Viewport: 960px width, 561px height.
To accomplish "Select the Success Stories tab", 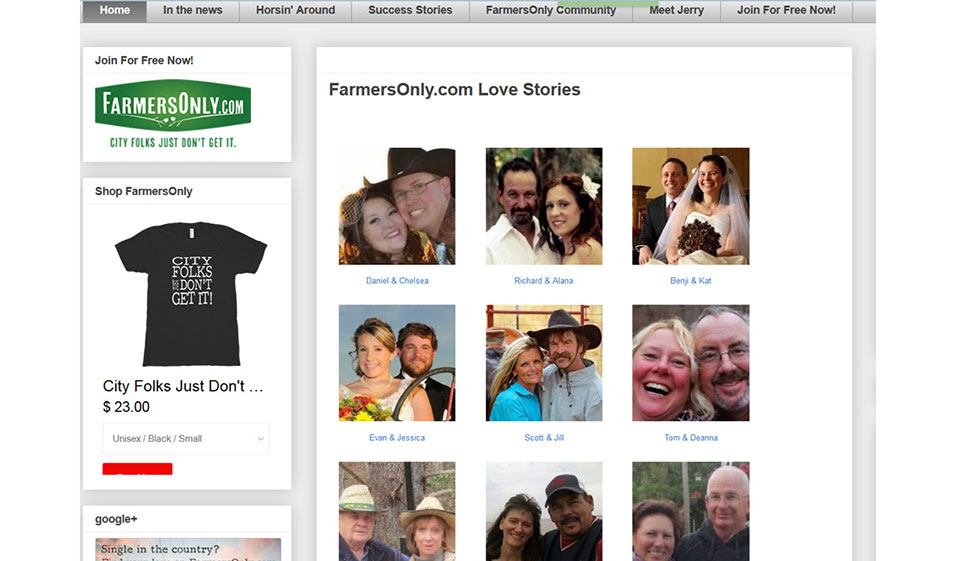I will 410,11.
